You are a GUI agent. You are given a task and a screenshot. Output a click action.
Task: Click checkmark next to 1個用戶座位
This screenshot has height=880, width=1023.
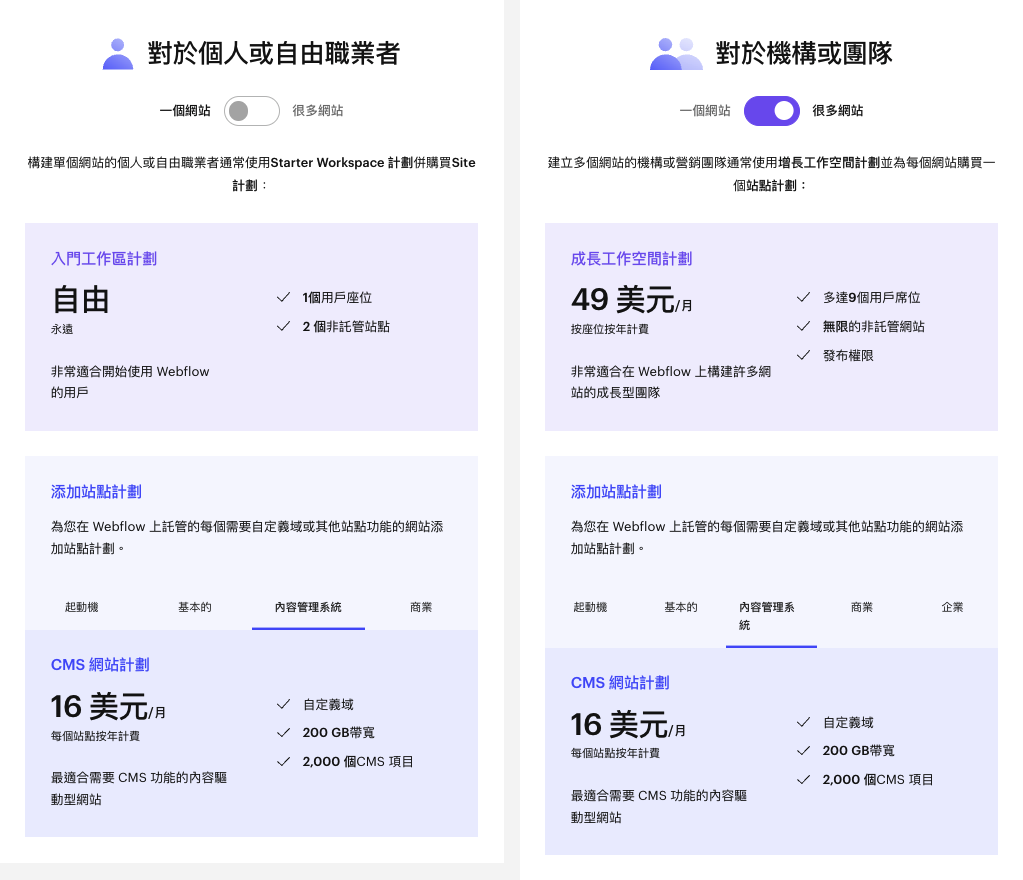point(283,297)
